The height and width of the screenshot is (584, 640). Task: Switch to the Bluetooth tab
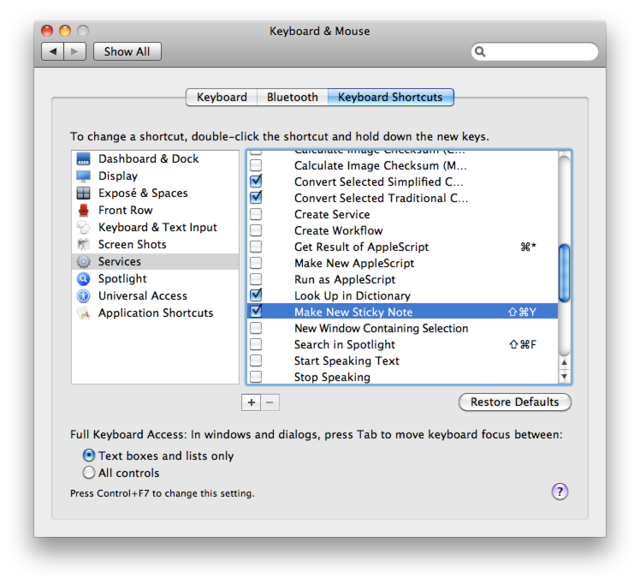point(292,97)
